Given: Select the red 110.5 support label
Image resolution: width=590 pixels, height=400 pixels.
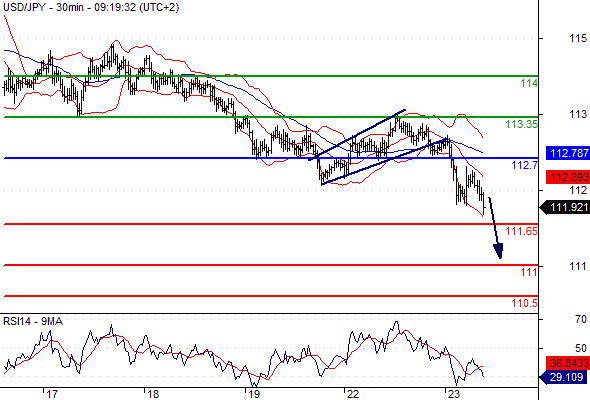Looking at the screenshot, I should (x=525, y=303).
